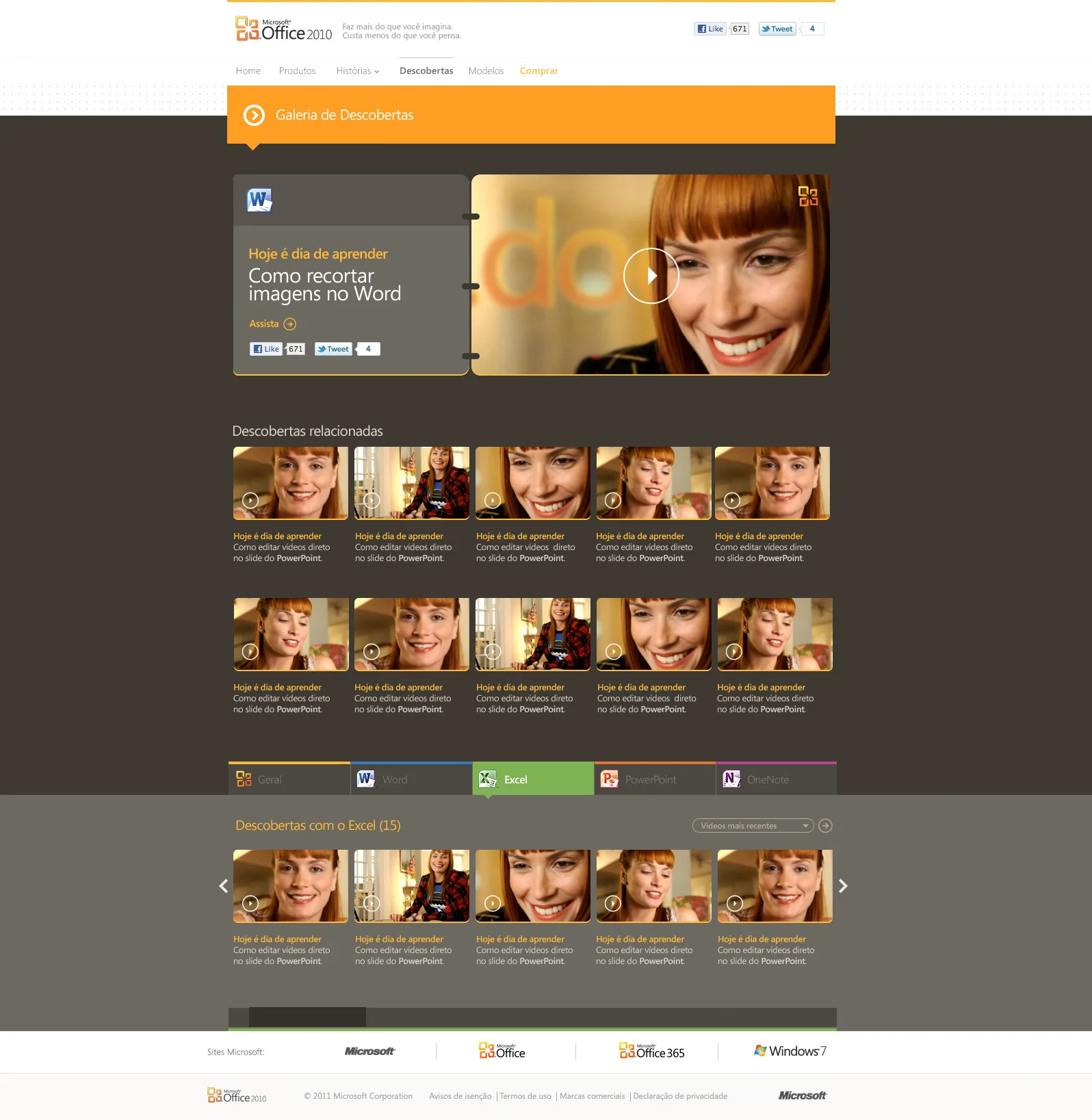
Task: Switch to the Word tab
Action: (411, 779)
